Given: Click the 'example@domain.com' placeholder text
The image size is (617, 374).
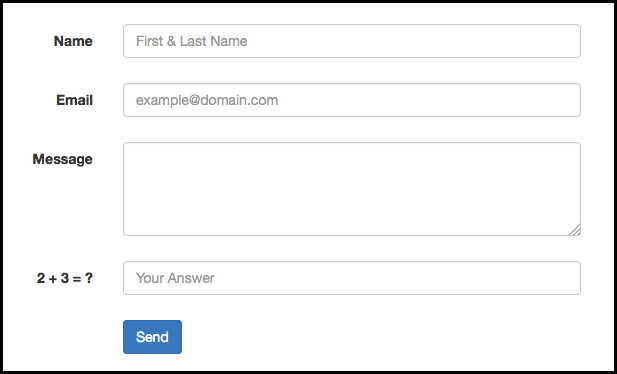Looking at the screenshot, I should tap(207, 100).
